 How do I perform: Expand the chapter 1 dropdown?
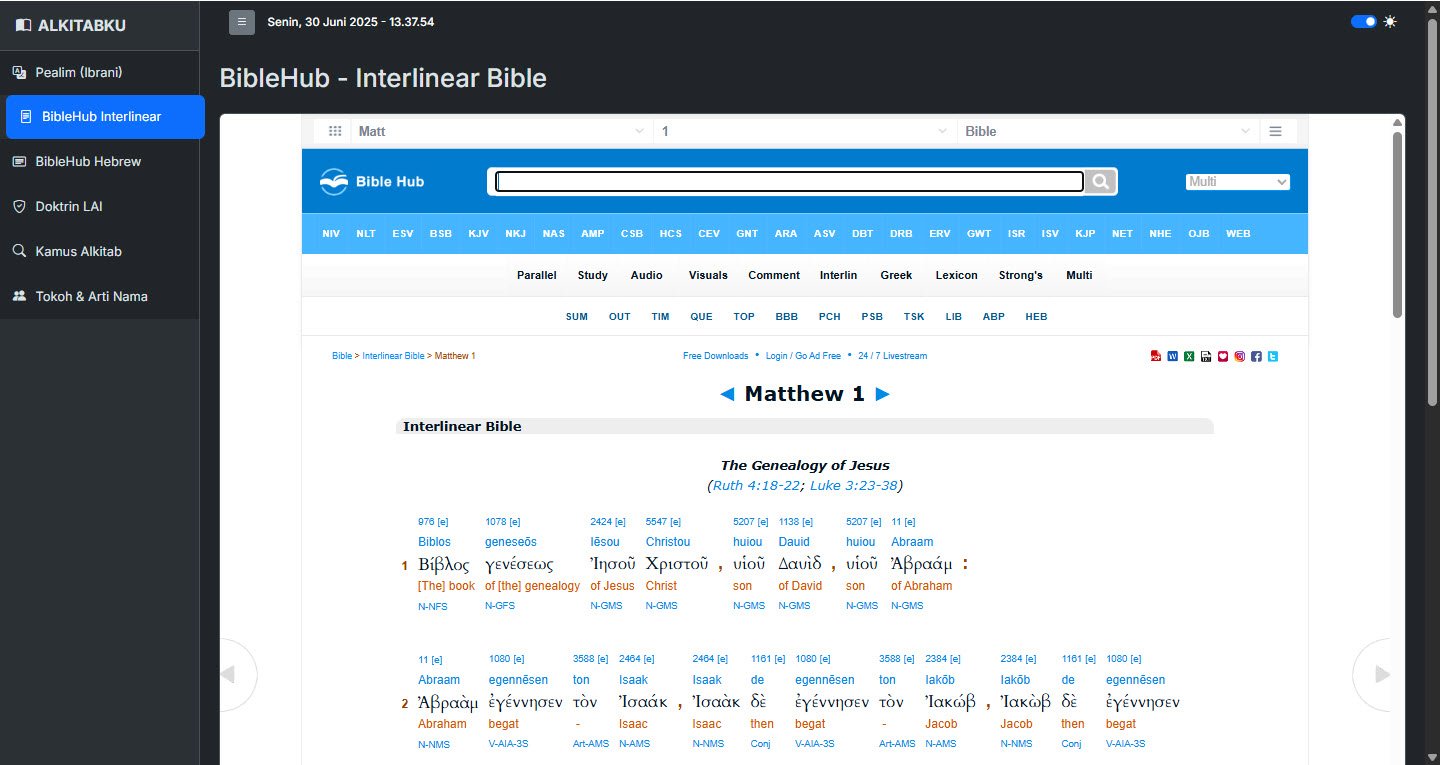(x=805, y=131)
